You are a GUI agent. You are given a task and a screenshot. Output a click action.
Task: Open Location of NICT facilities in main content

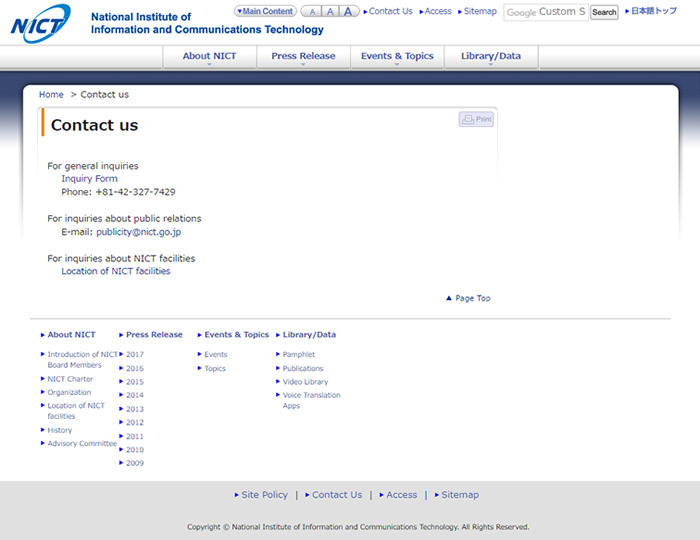click(x=116, y=271)
